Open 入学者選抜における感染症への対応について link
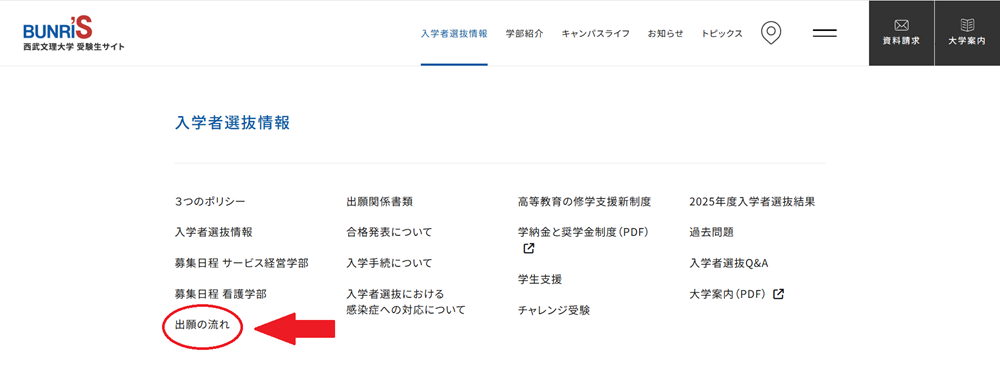Screen dimensions: 1000x383 point(406,302)
